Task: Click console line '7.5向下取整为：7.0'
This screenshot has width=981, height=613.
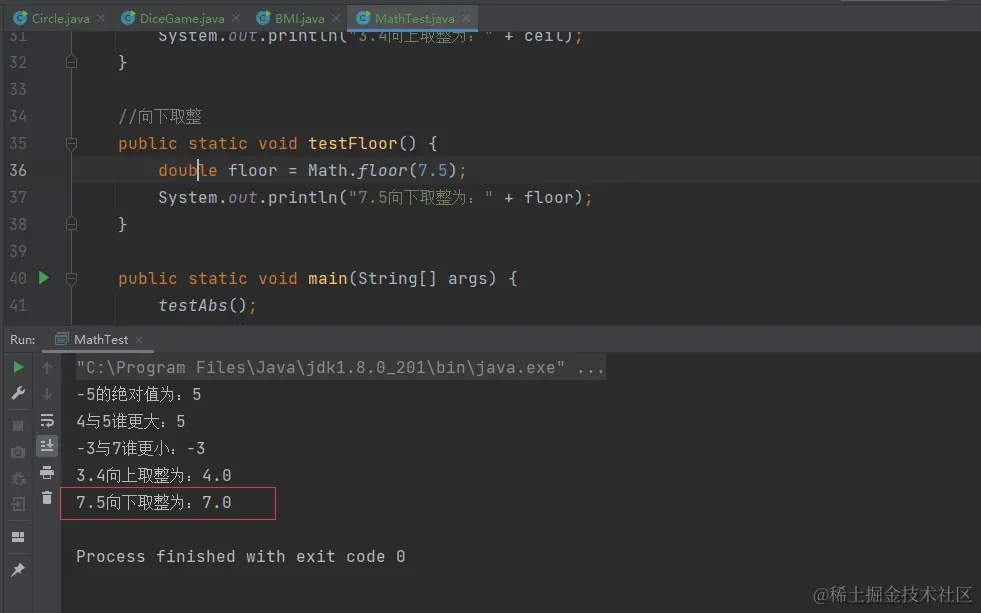Action: 154,502
